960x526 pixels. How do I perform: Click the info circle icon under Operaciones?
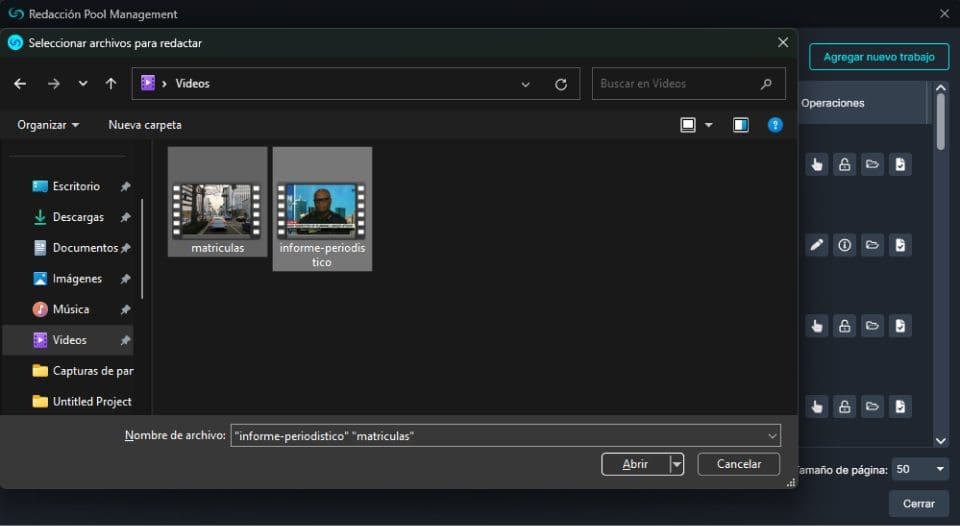pyautogui.click(x=844, y=246)
